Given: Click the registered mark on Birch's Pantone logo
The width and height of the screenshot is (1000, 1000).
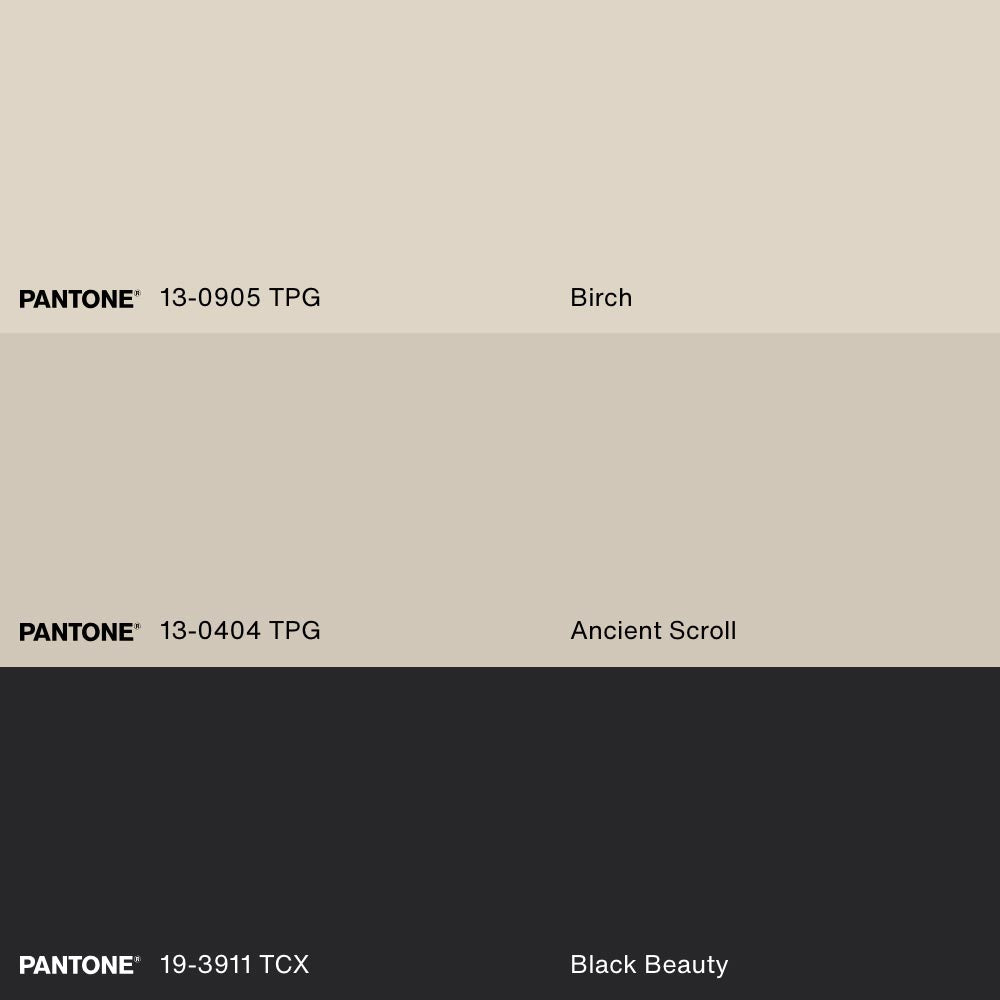Looking at the screenshot, I should [137, 293].
